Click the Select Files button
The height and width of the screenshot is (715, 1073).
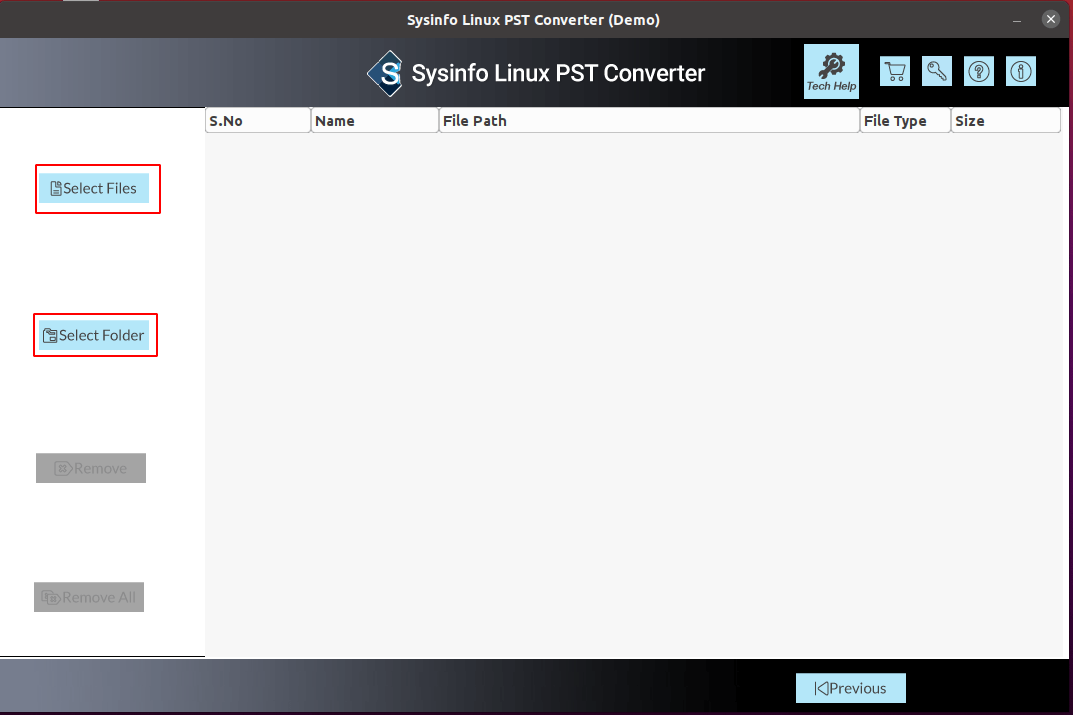pos(94,188)
